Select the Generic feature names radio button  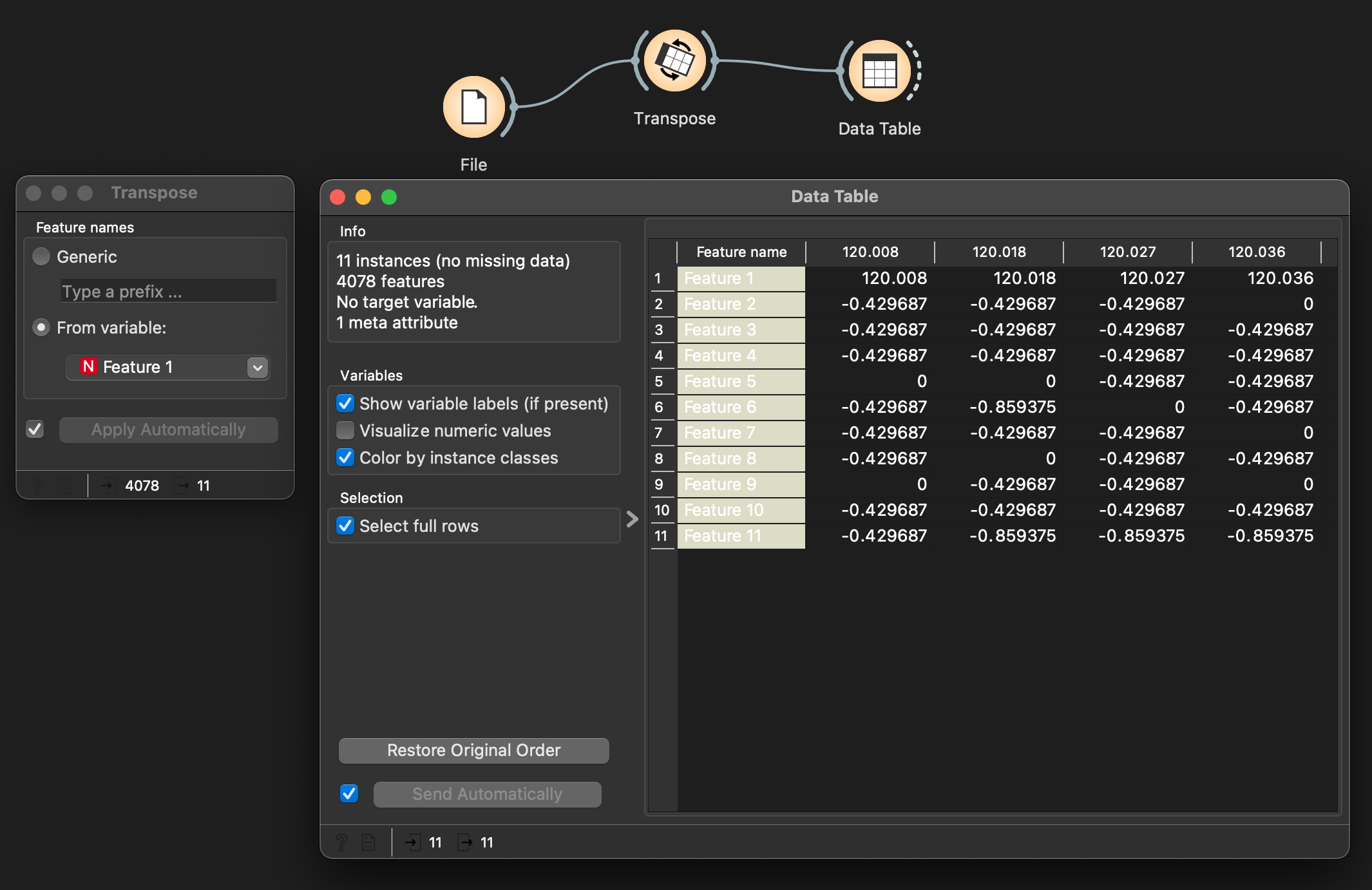[41, 256]
